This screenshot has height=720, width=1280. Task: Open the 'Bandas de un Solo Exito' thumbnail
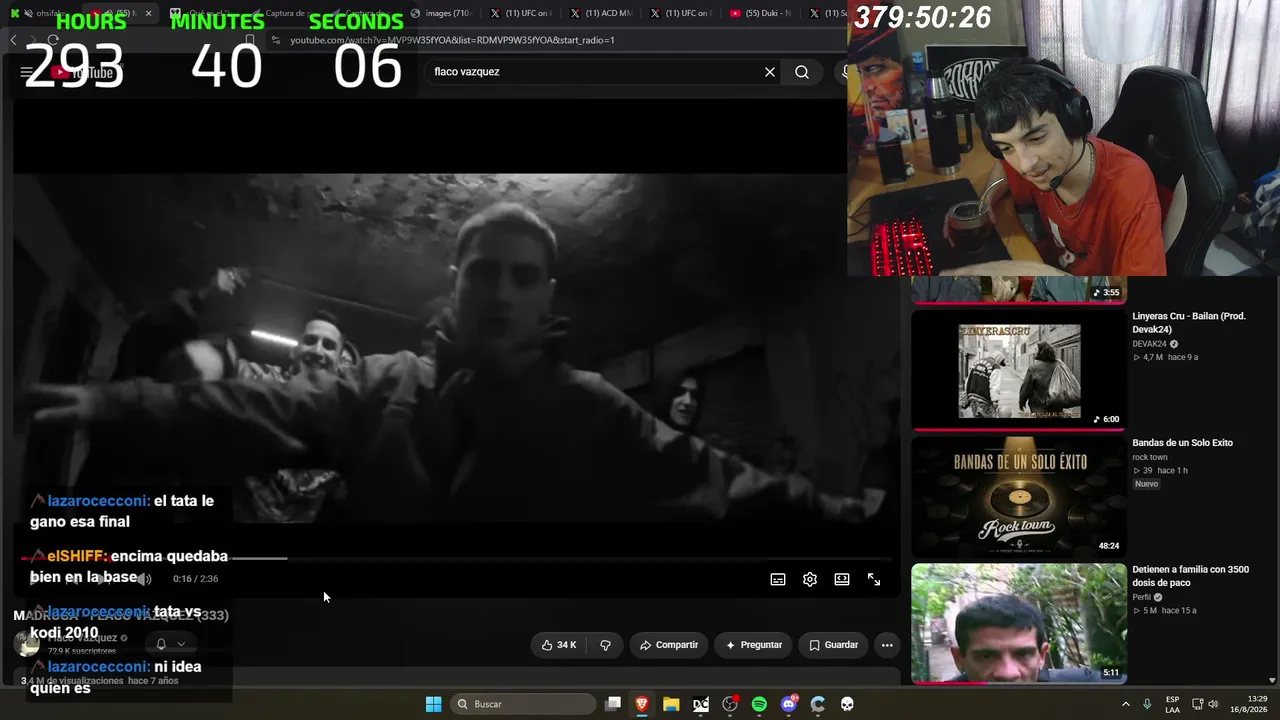pyautogui.click(x=1019, y=496)
